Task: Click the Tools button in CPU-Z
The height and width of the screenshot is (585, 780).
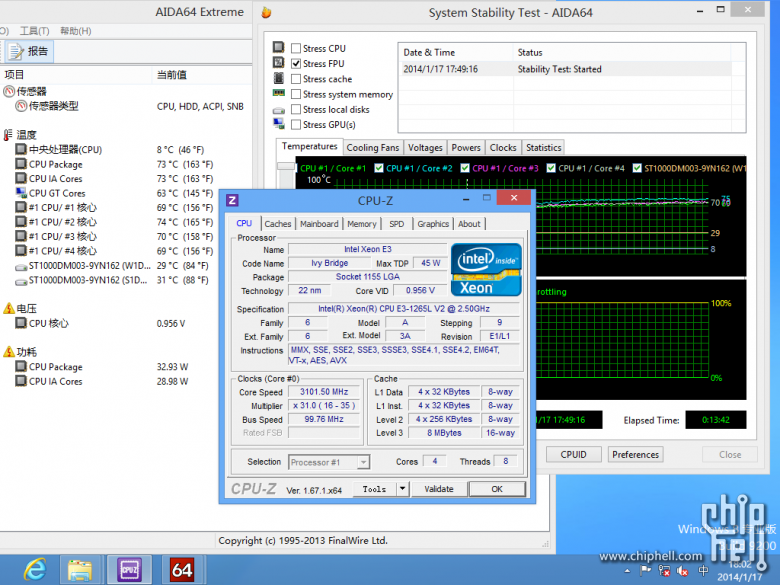Action: (375, 489)
